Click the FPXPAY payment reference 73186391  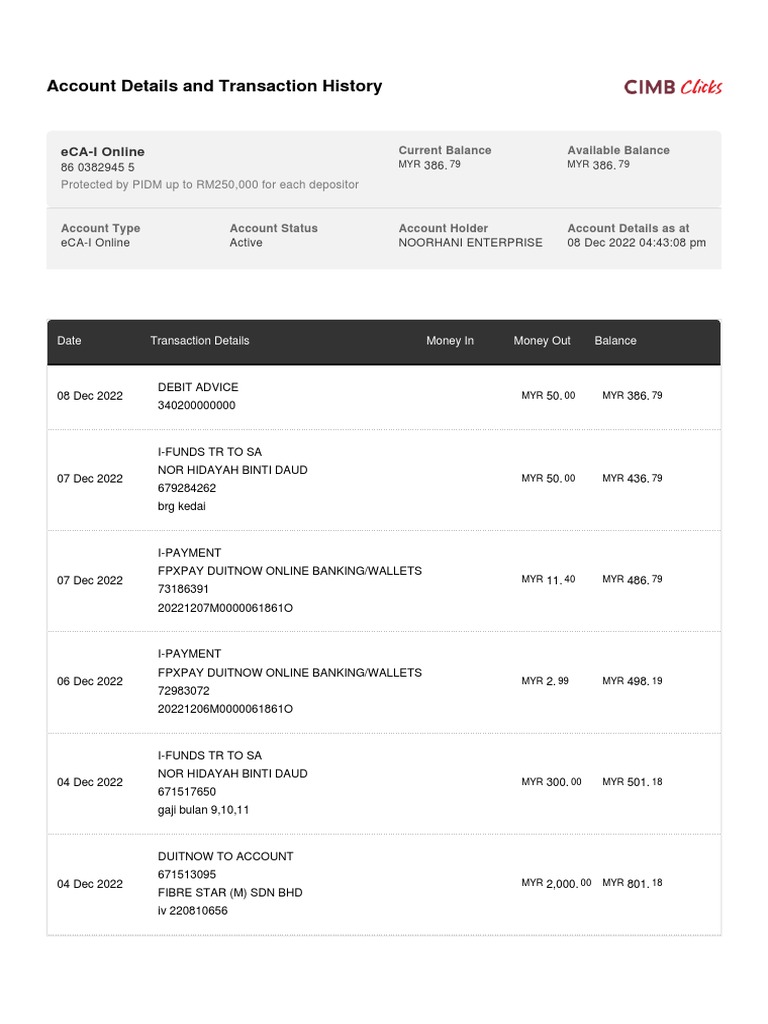point(184,589)
